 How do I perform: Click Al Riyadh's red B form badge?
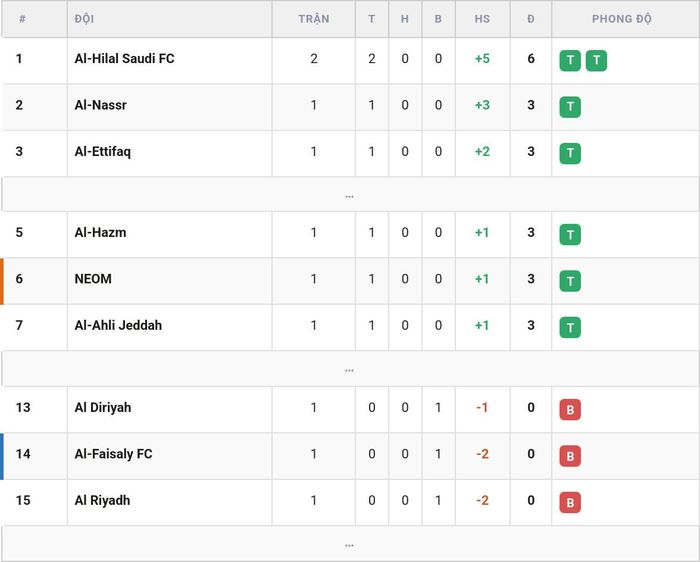(x=570, y=502)
